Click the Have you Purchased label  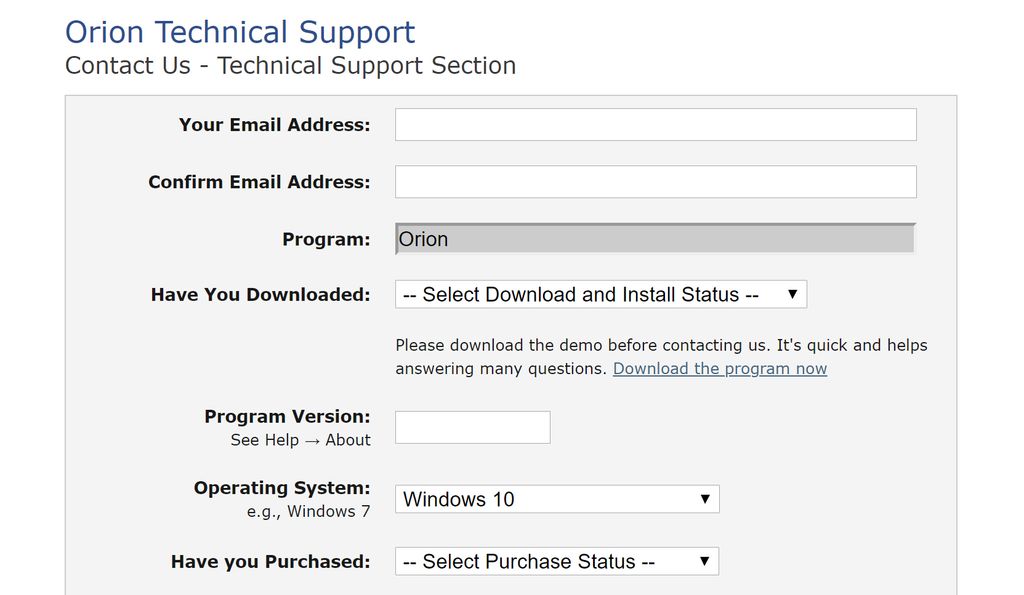[270, 562]
